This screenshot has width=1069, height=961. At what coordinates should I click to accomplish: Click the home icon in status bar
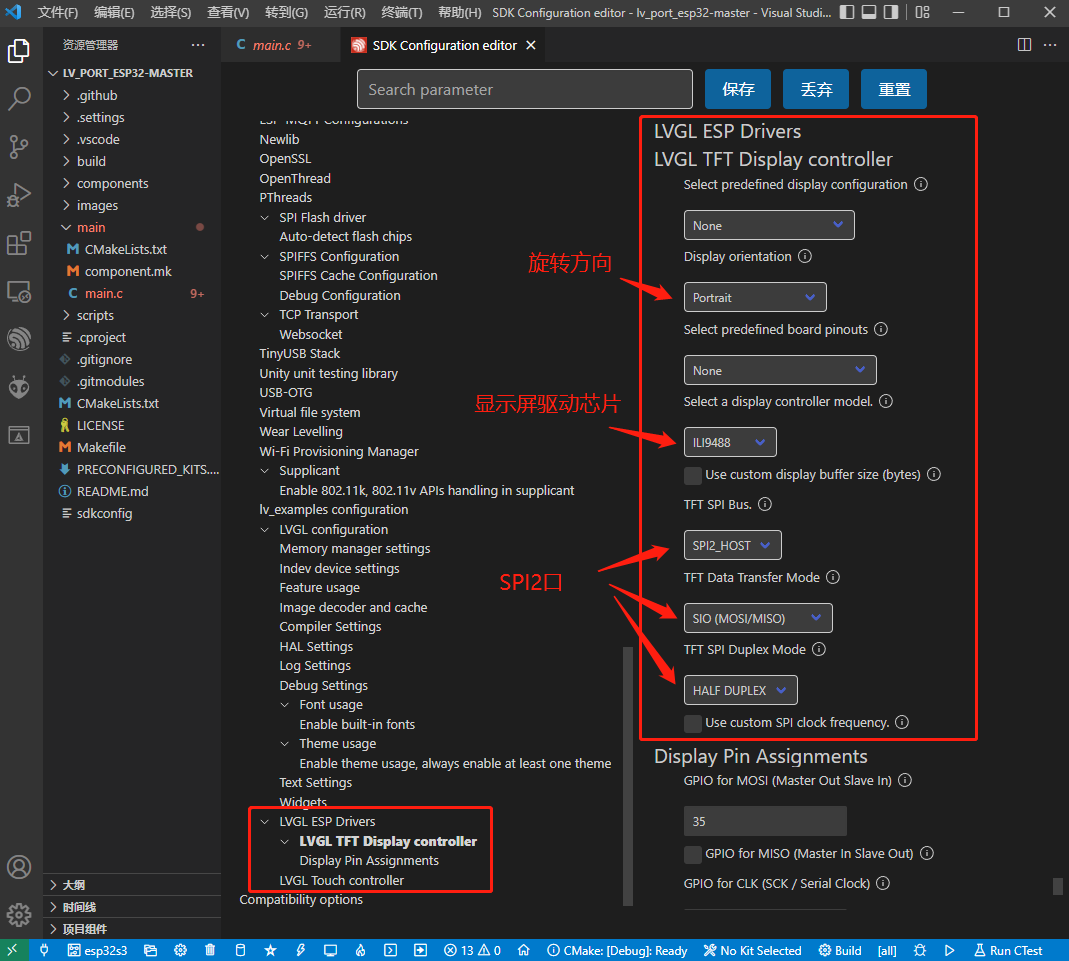[524, 950]
